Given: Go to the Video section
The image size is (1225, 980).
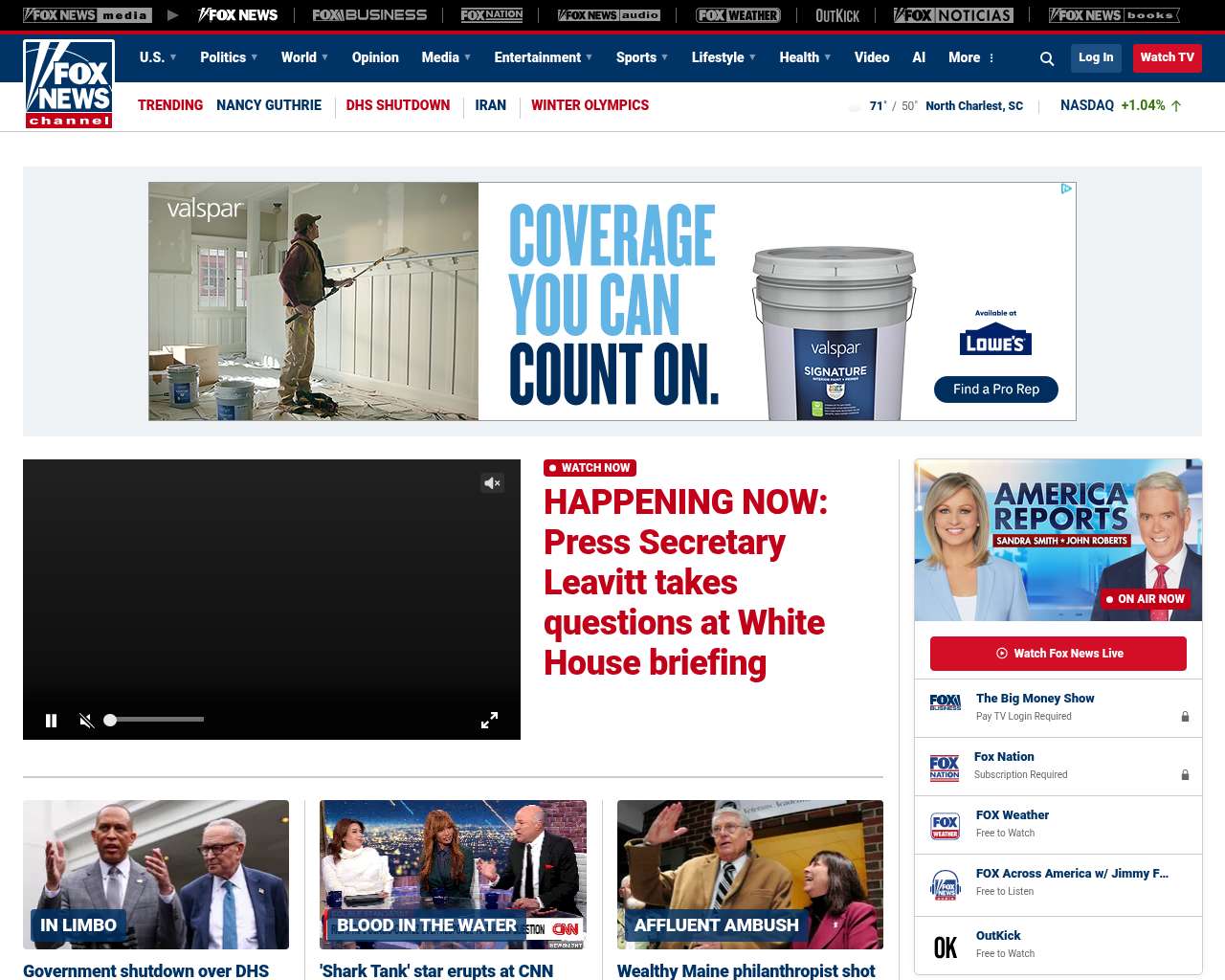Looking at the screenshot, I should pyautogui.click(x=872, y=57).
